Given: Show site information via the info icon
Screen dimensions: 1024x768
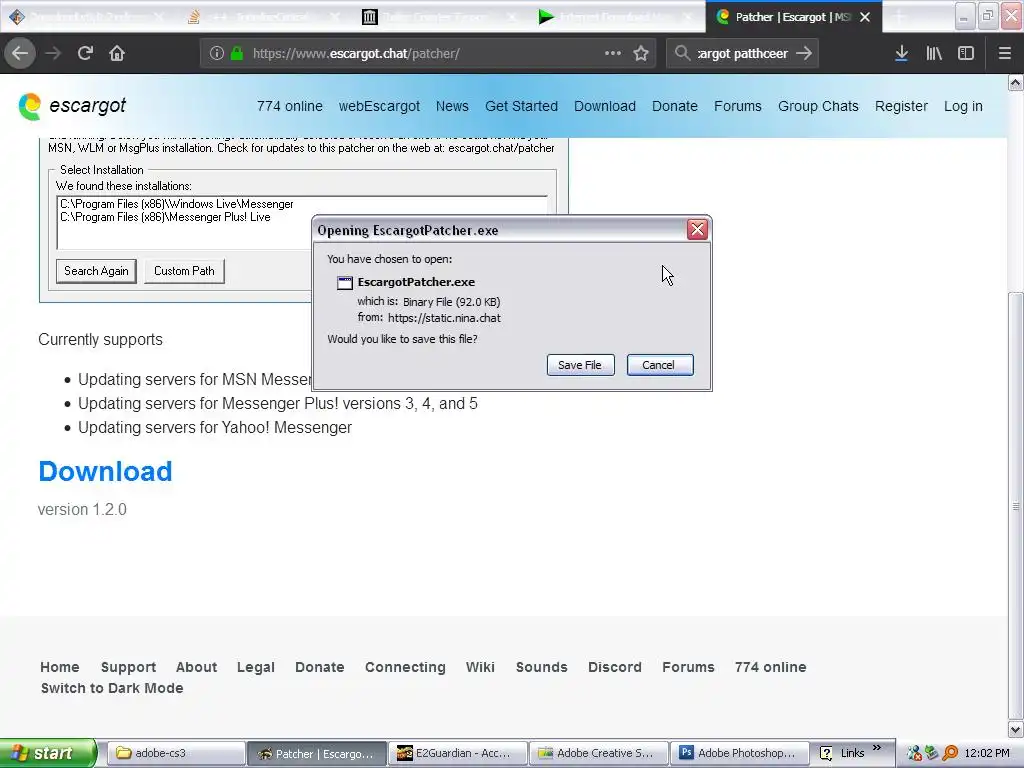Looking at the screenshot, I should point(216,54).
